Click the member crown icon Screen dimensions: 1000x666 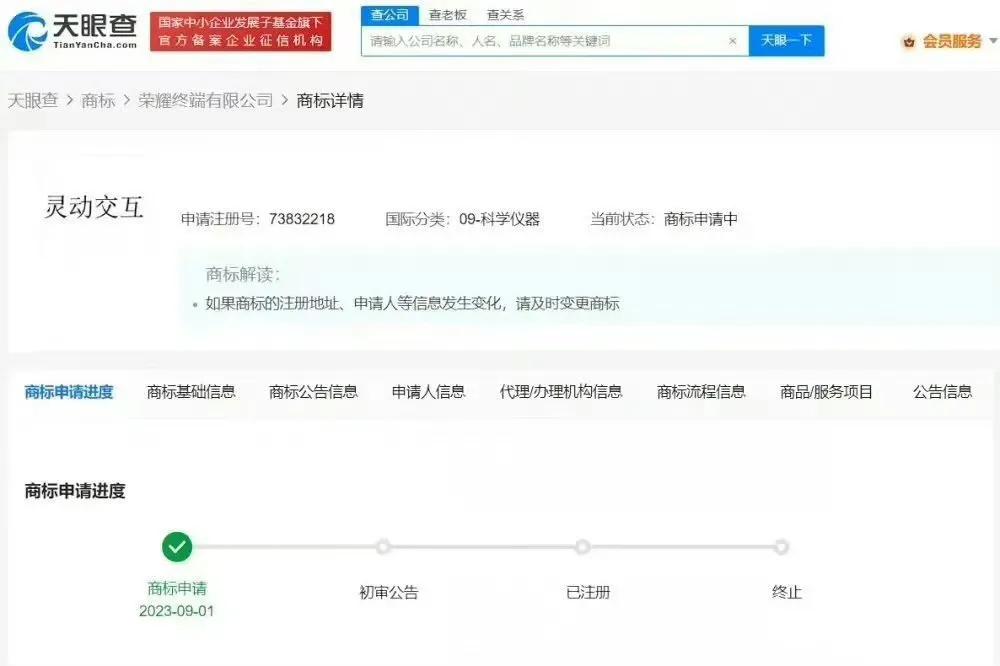pyautogui.click(x=909, y=42)
